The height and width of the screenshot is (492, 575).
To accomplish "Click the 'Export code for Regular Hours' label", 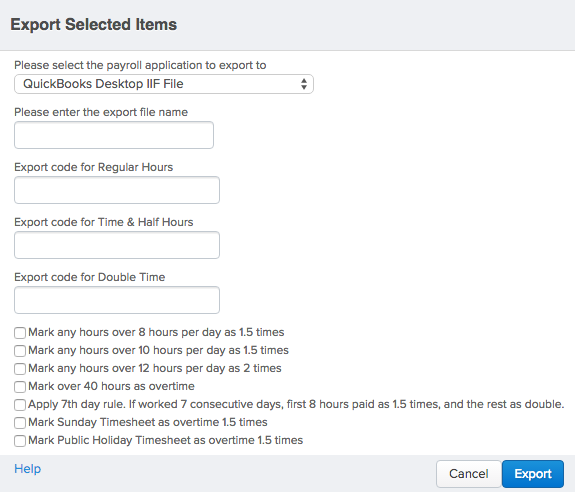I will click(x=94, y=167).
